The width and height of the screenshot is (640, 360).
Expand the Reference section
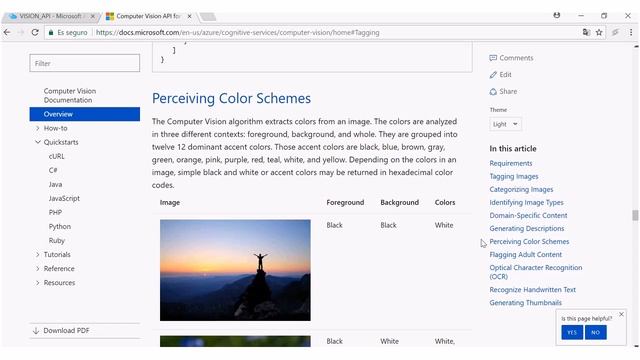[38, 269]
